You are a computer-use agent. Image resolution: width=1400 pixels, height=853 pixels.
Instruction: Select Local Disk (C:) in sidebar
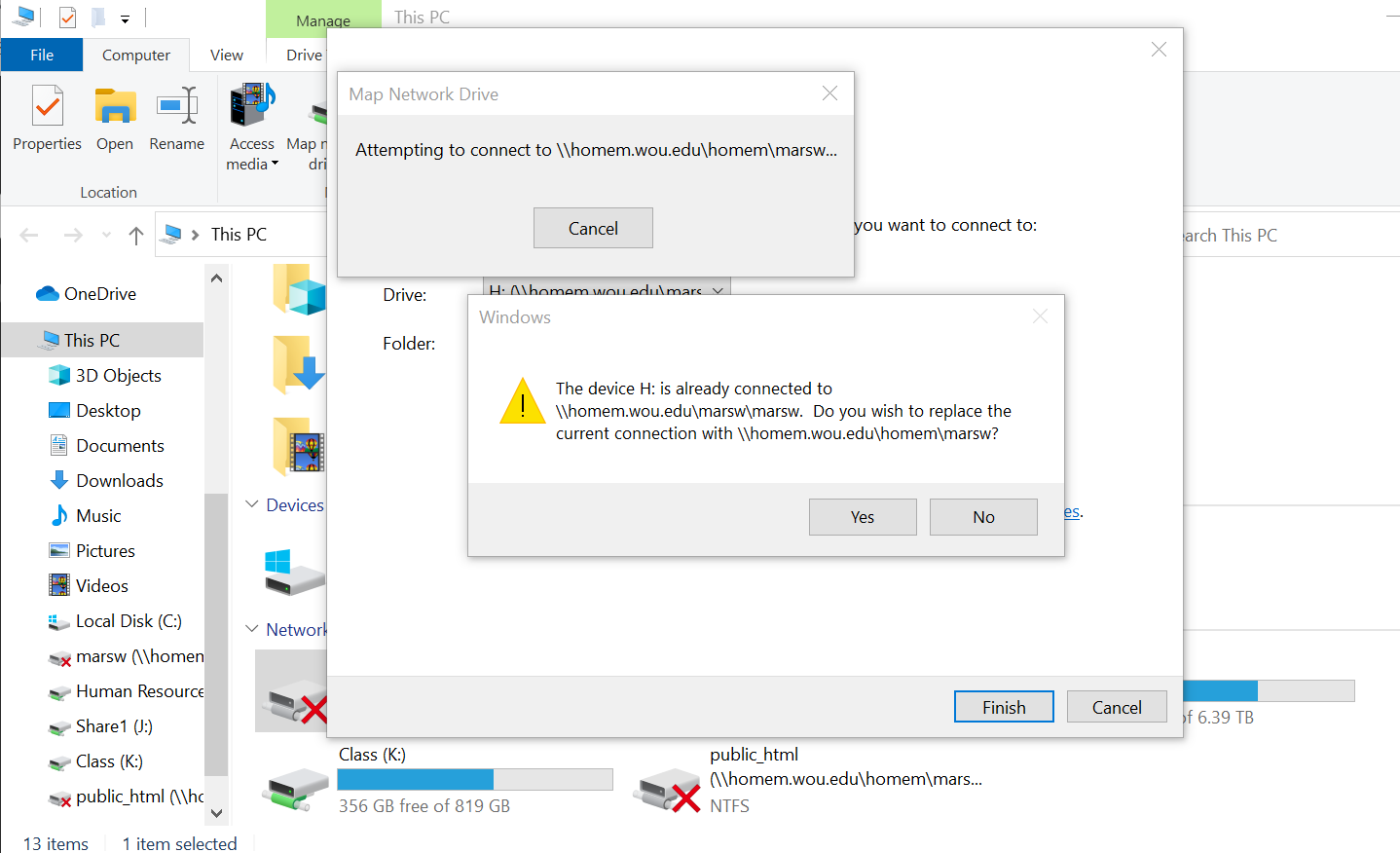pos(128,620)
